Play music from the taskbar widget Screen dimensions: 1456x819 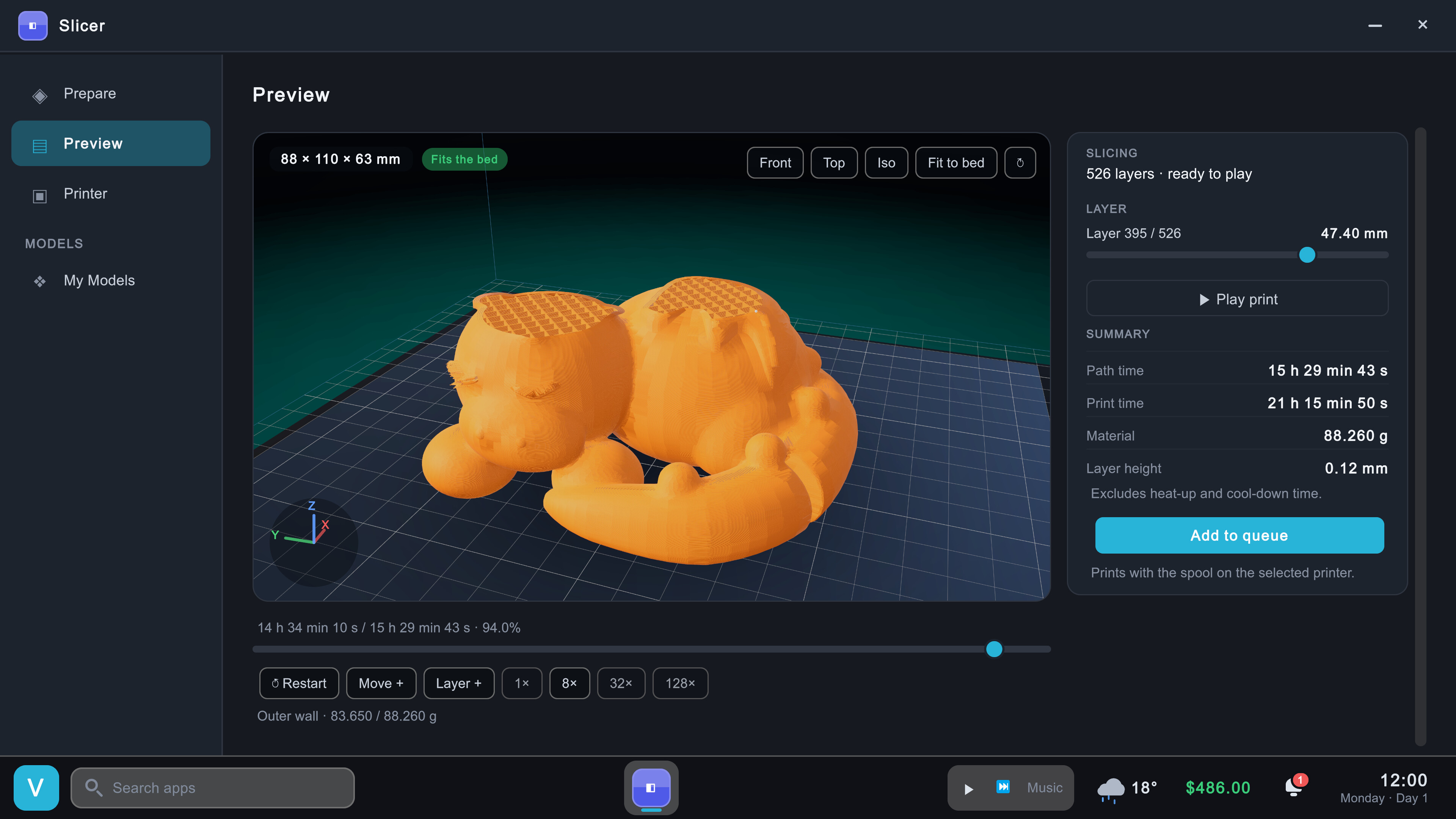tap(968, 789)
